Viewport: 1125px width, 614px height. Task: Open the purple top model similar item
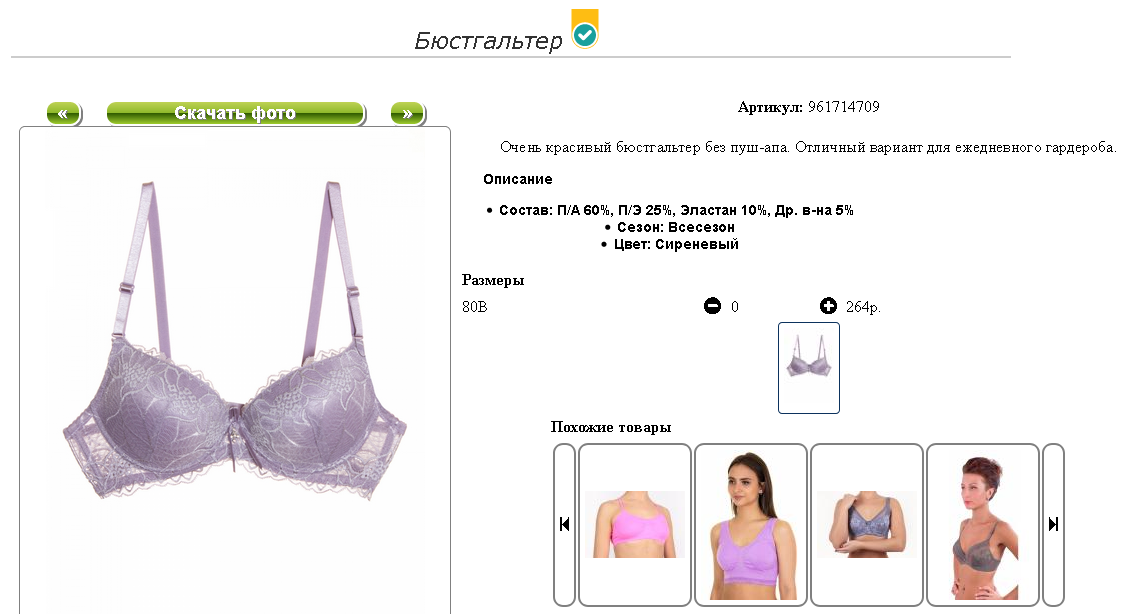(x=750, y=524)
